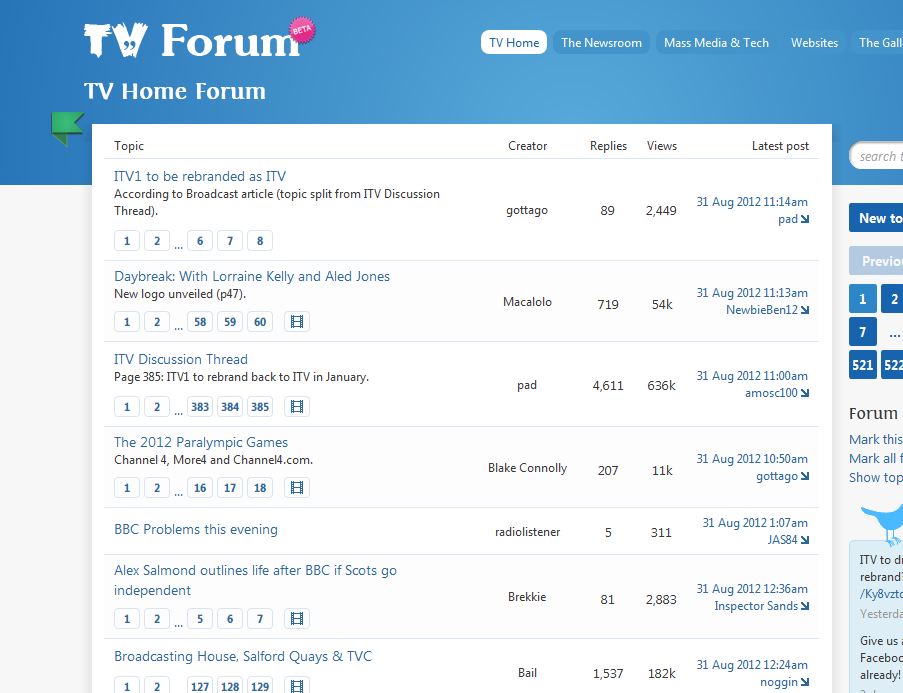This screenshot has height=693, width=903.
Task: Open profile of latest poster NewbieBen12
Action: (x=762, y=310)
